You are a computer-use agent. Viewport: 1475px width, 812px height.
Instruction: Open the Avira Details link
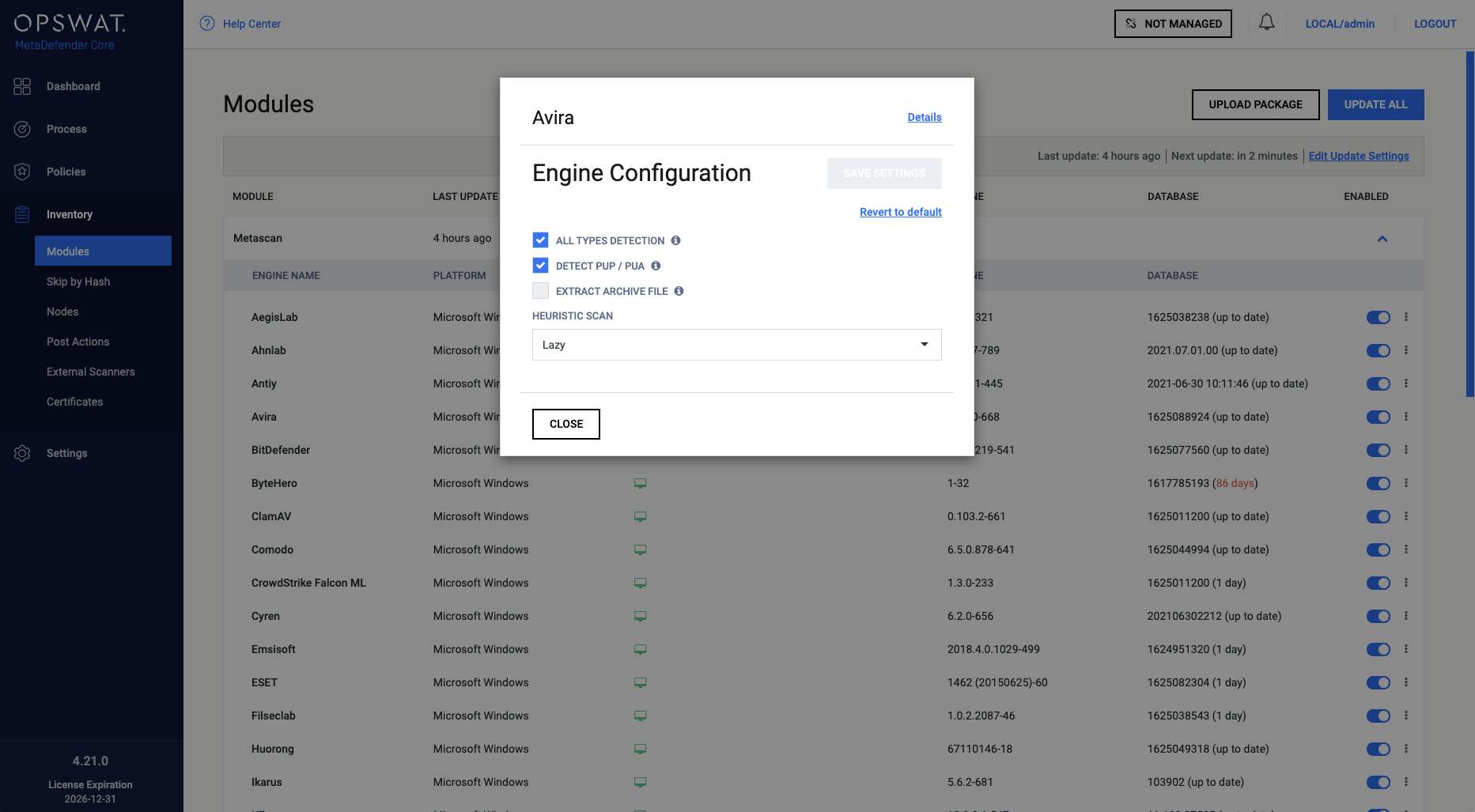click(x=924, y=117)
